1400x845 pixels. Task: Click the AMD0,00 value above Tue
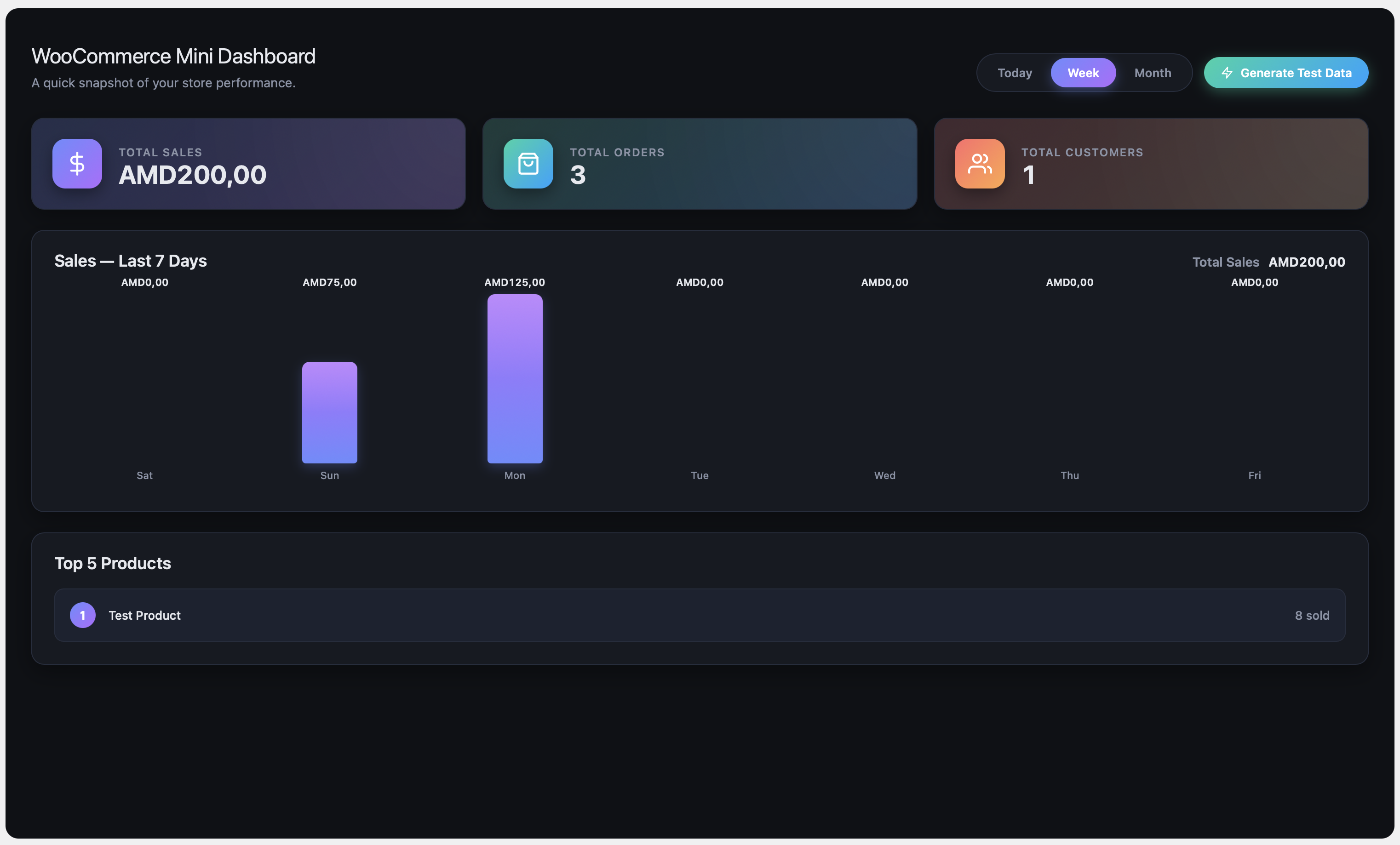(x=700, y=282)
